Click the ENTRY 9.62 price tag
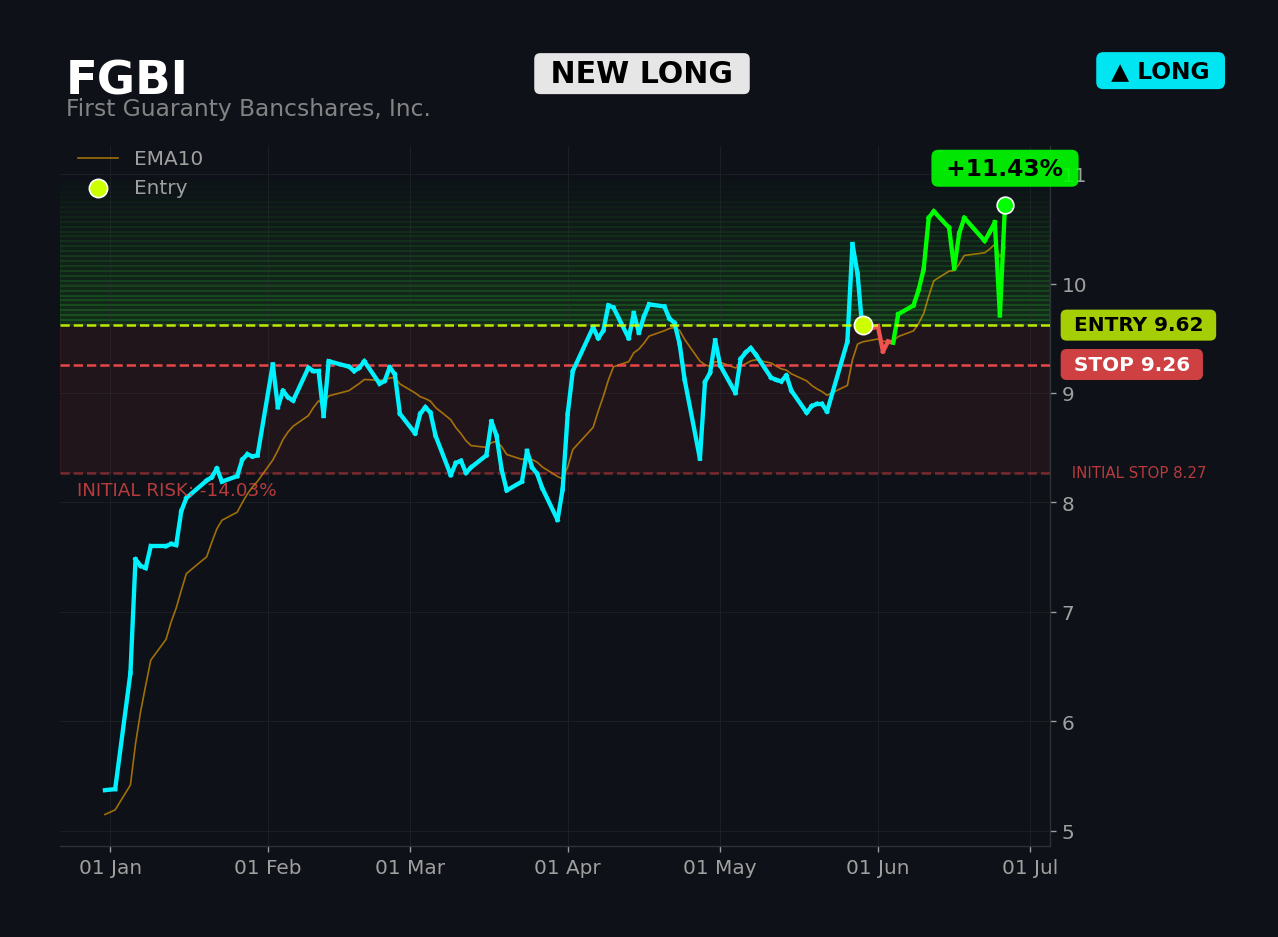This screenshot has width=1278, height=937. coord(1138,325)
